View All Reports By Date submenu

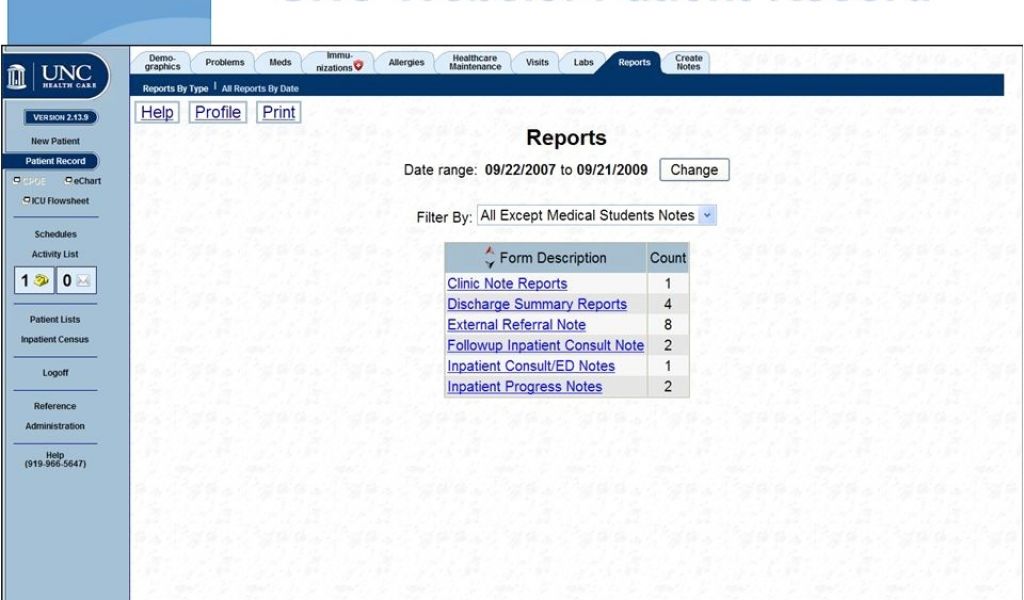(x=259, y=89)
